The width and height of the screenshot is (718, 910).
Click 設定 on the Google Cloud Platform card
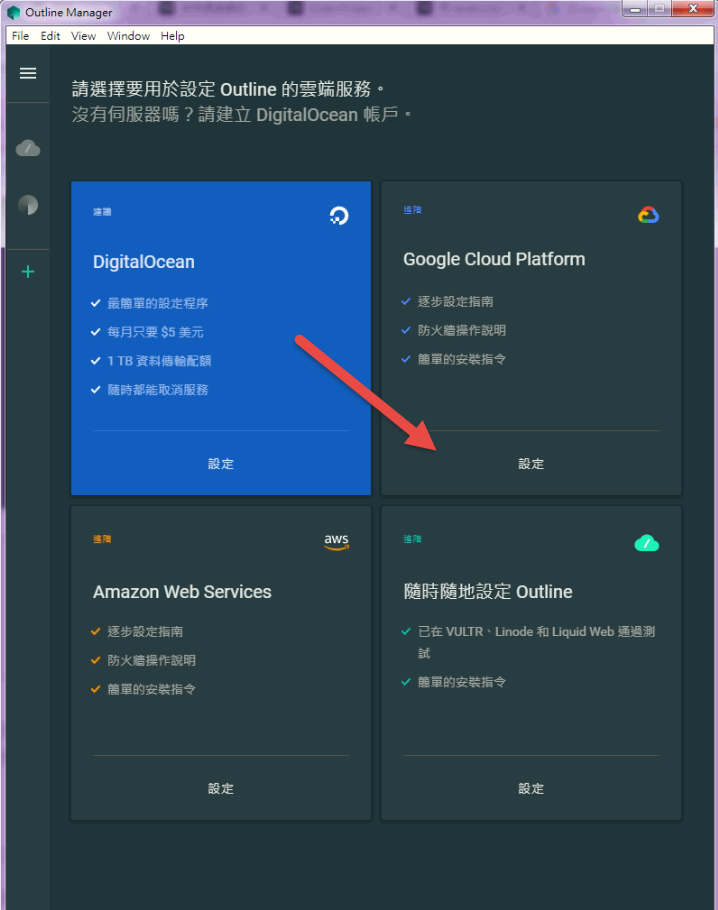click(531, 464)
